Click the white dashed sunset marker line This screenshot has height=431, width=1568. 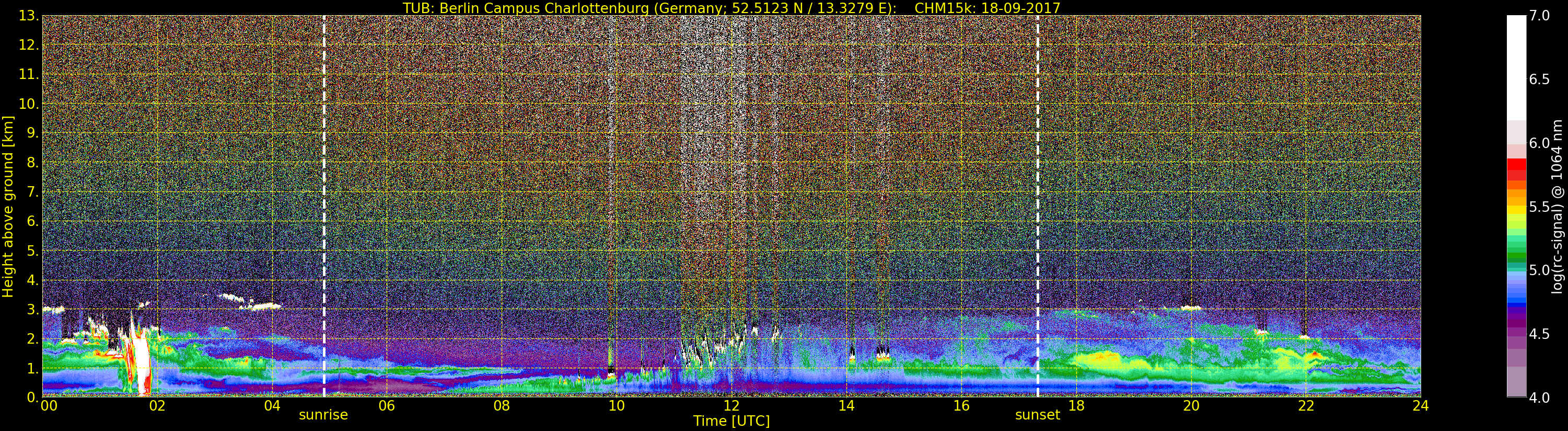[1038, 206]
